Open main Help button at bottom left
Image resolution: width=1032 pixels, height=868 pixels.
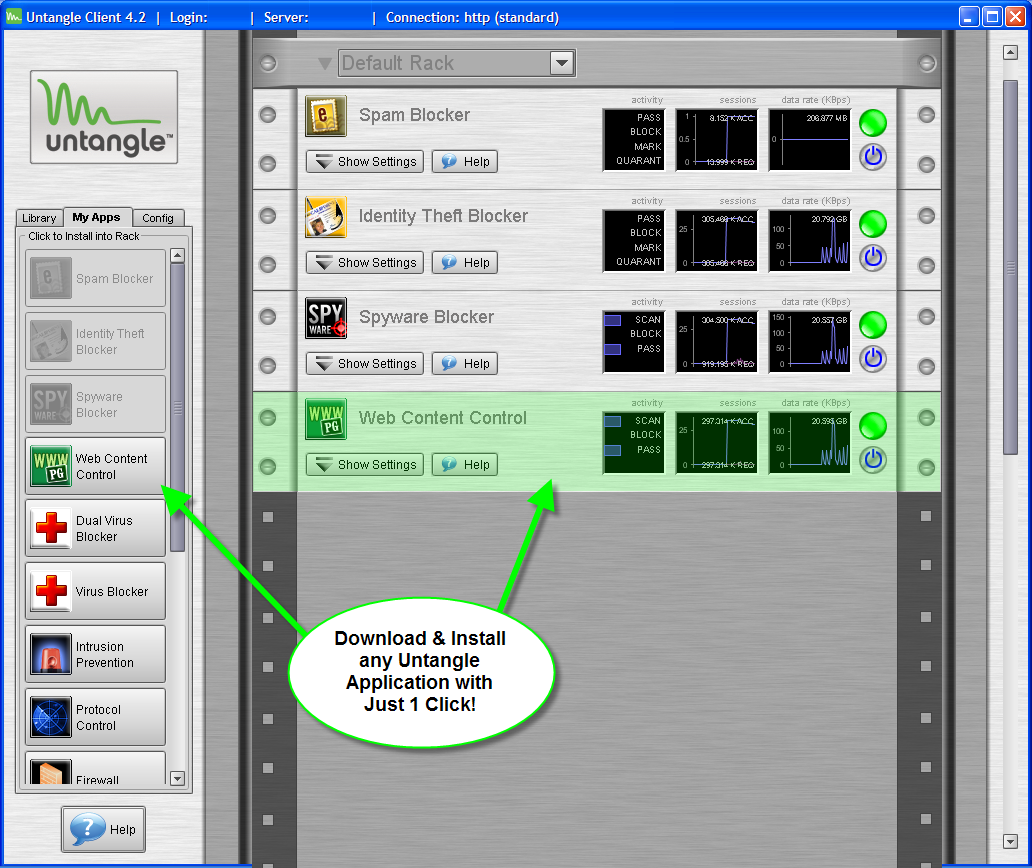tap(103, 829)
